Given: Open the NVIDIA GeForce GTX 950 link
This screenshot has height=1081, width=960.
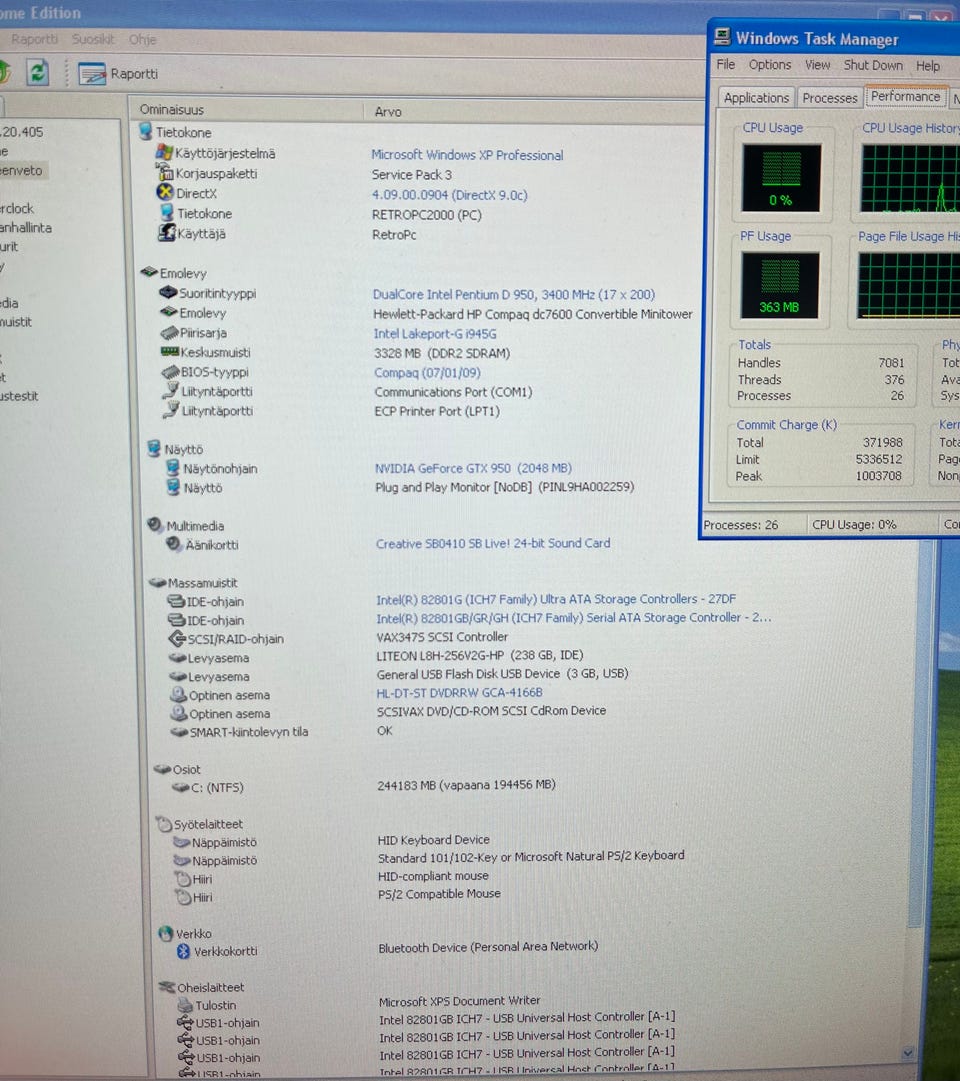Looking at the screenshot, I should 473,468.
